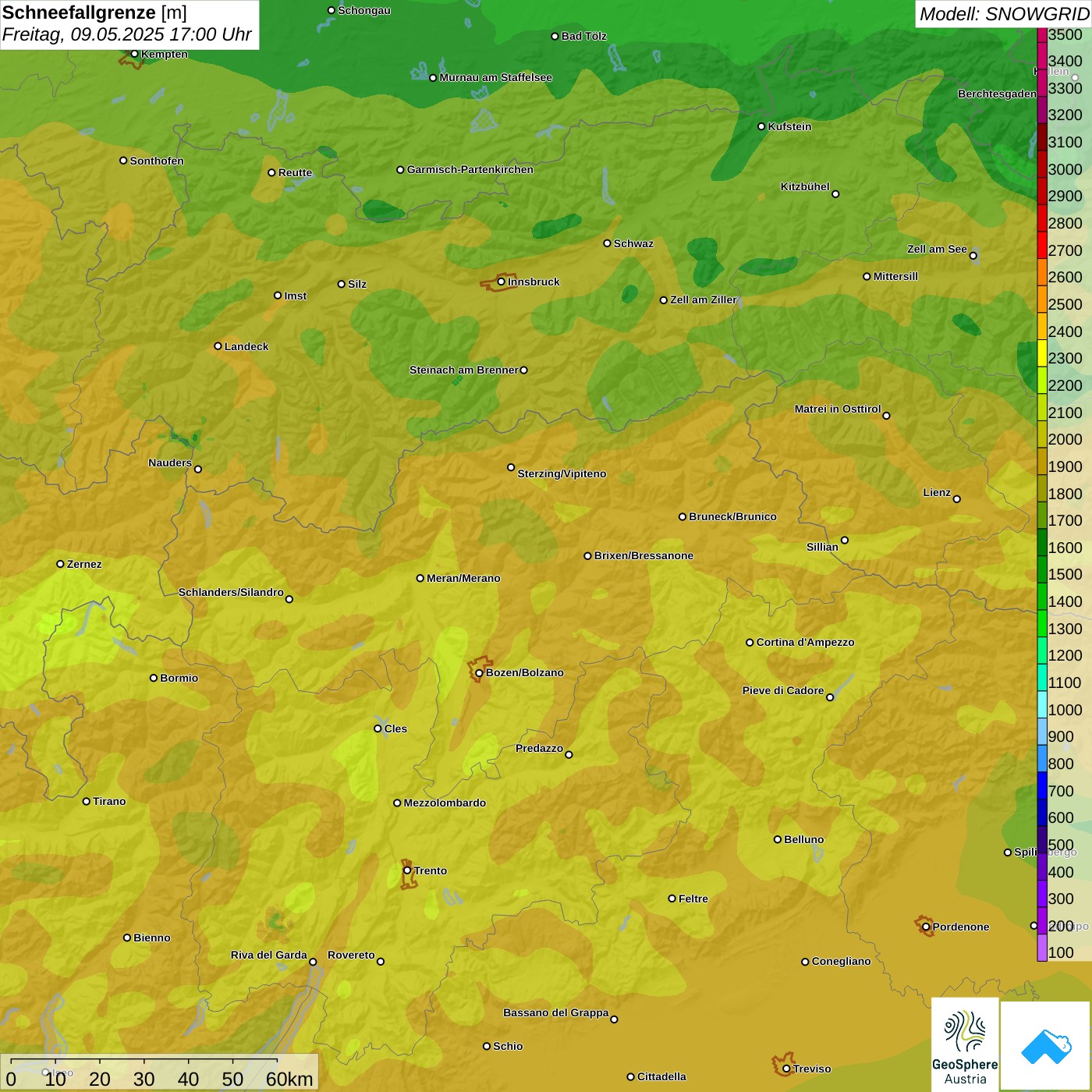The width and height of the screenshot is (1092, 1092).
Task: Click the Landeck location dot
Action: tap(218, 346)
